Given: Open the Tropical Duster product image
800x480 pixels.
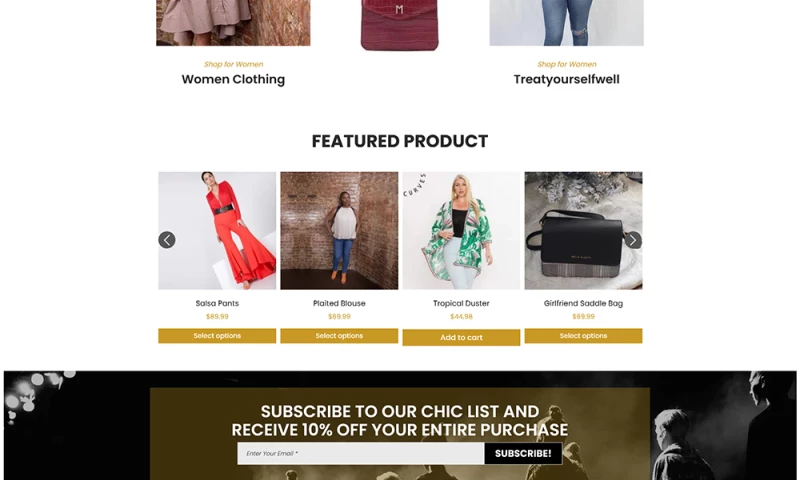Looking at the screenshot, I should pos(461,231).
